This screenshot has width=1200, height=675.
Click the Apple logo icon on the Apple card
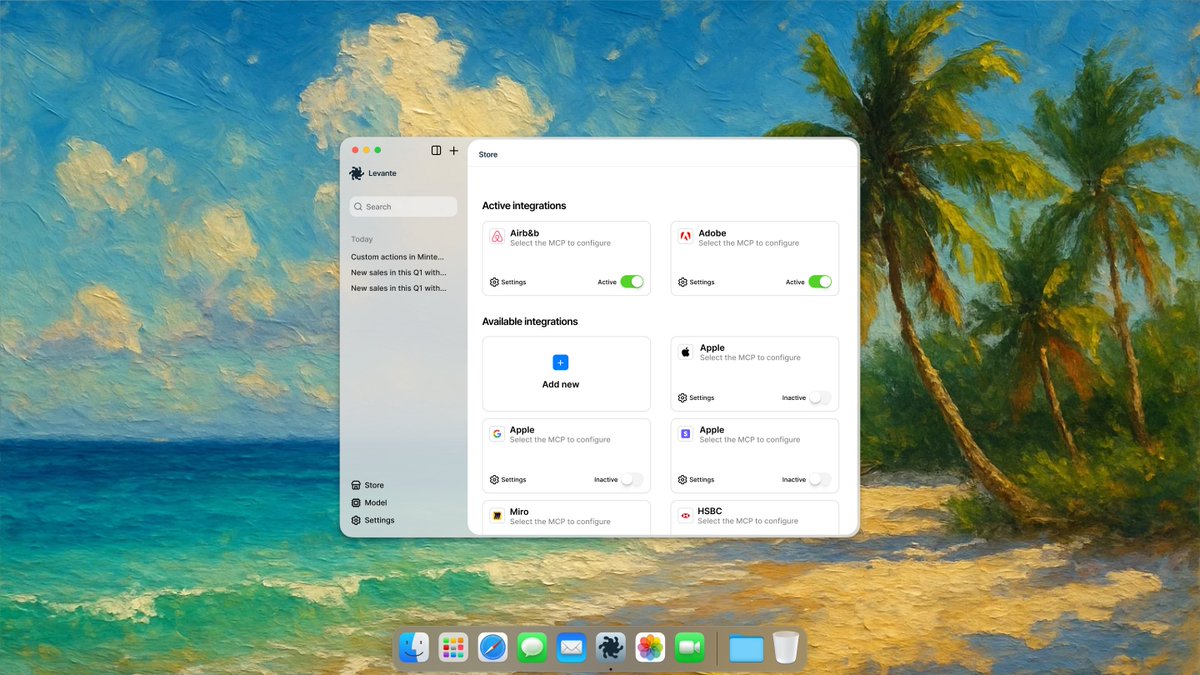[x=685, y=352]
